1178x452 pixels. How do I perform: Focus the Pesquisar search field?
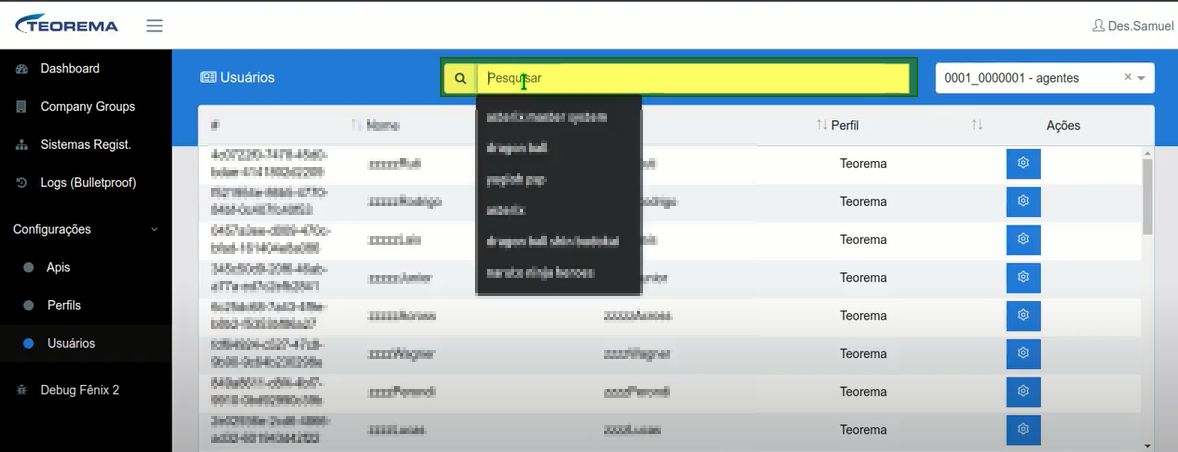coord(693,78)
